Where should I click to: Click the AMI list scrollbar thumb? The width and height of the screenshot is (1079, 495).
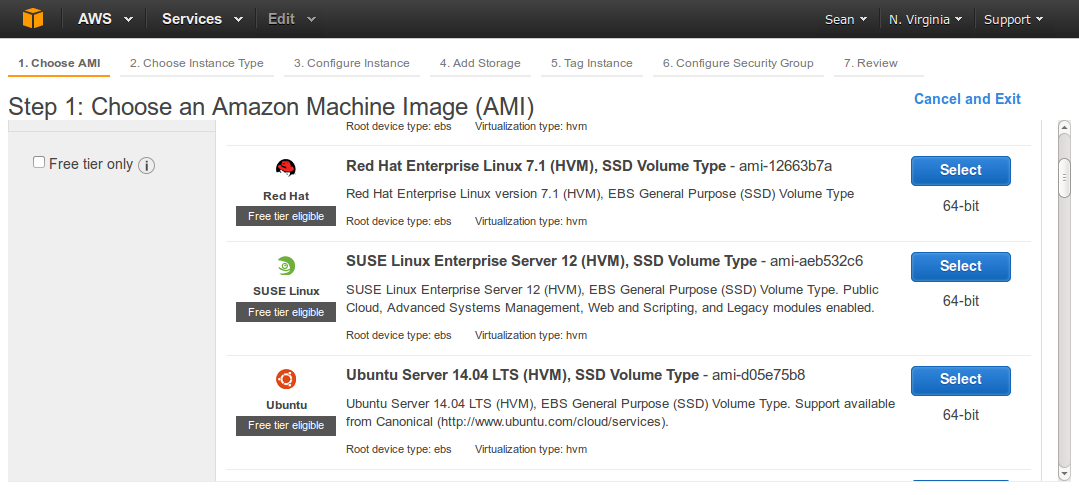(x=1065, y=178)
